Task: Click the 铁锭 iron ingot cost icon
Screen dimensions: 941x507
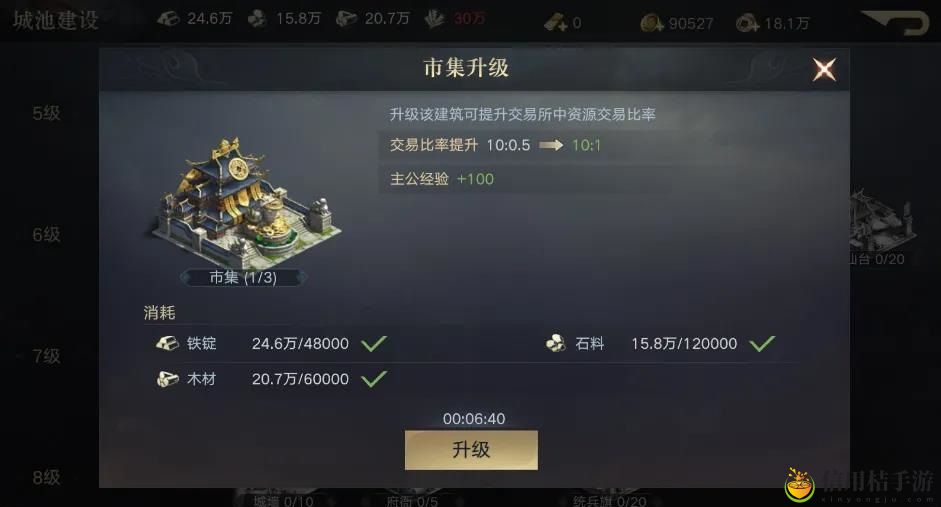Action: 167,343
